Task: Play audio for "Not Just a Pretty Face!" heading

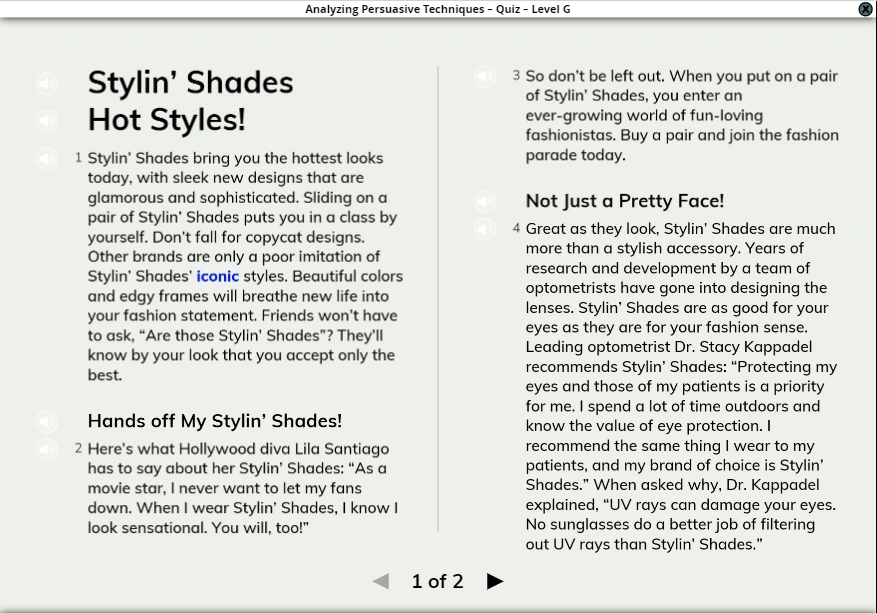Action: (485, 201)
